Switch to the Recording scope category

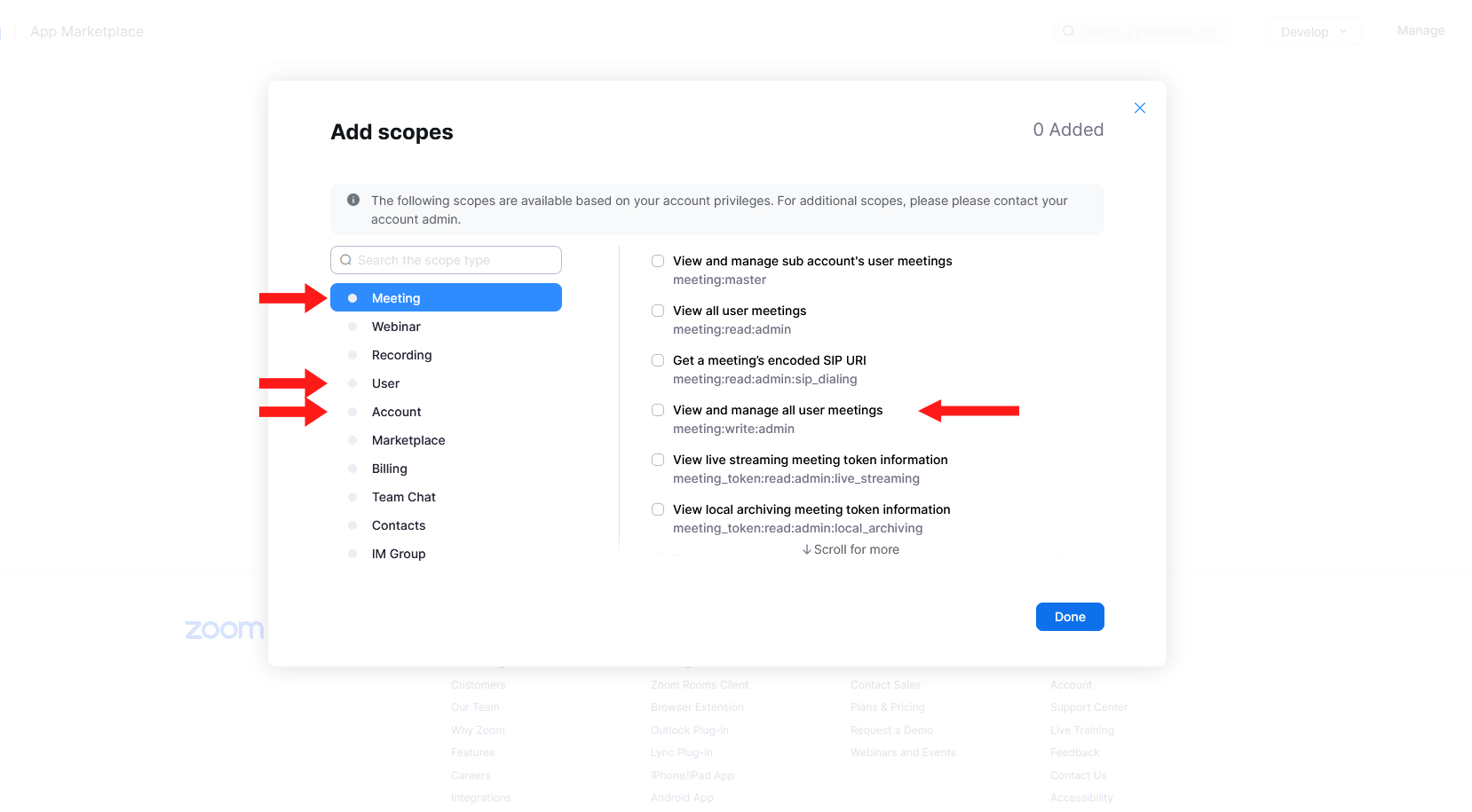tap(446, 355)
